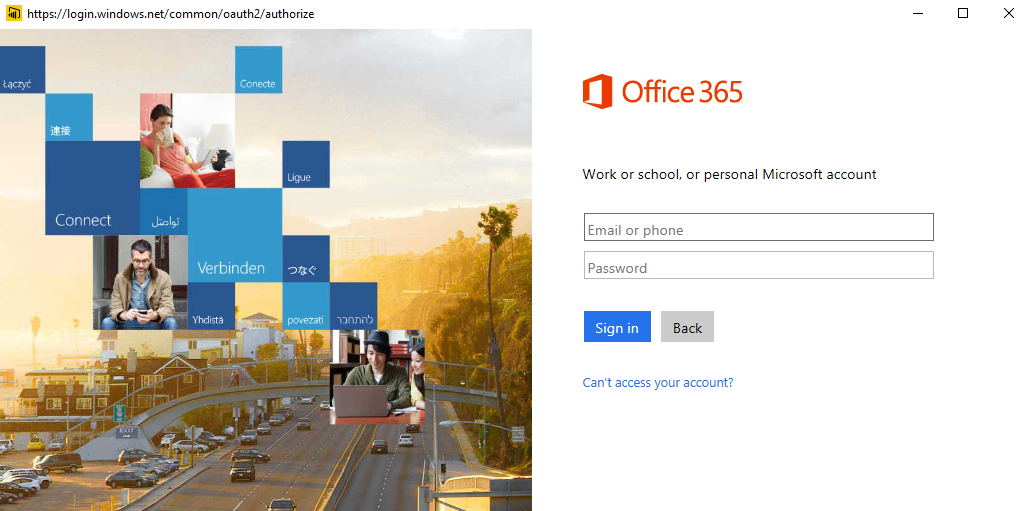
Task: Click the つなぐ tile
Action: point(306,259)
